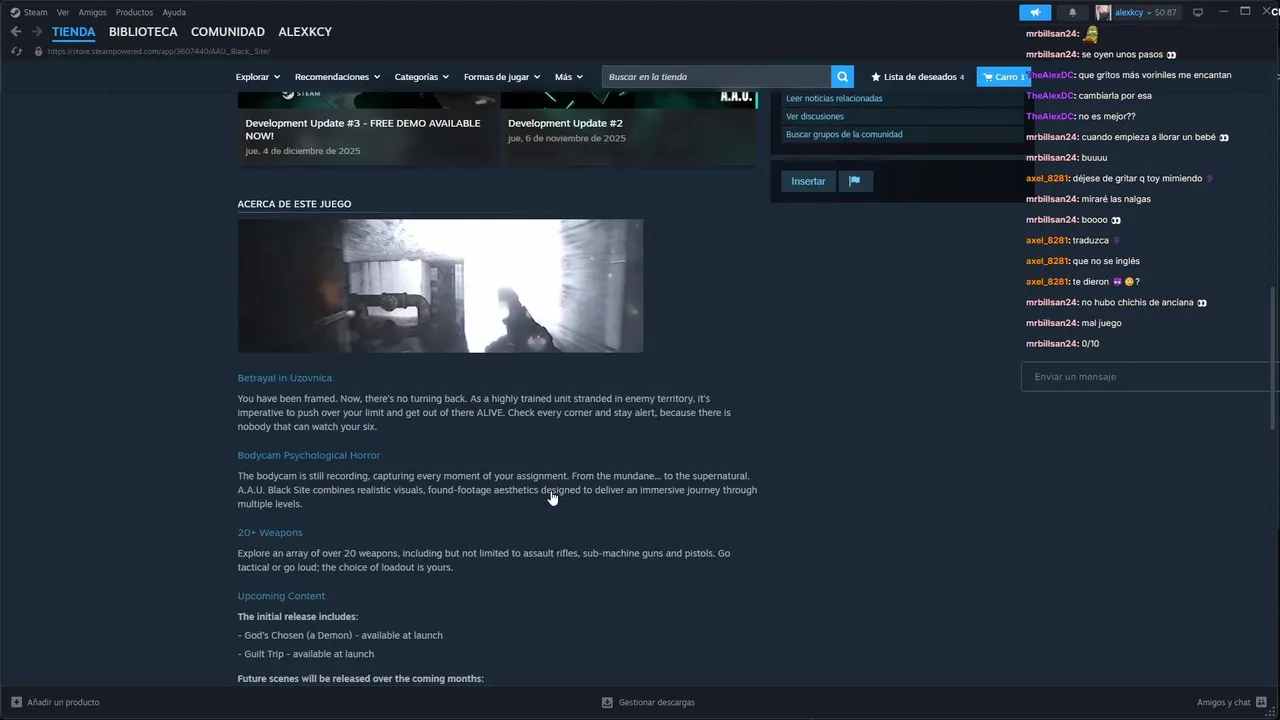Click chat message 'traduzca'
Screen dimensions: 1280x720
pyautogui.click(x=1091, y=240)
